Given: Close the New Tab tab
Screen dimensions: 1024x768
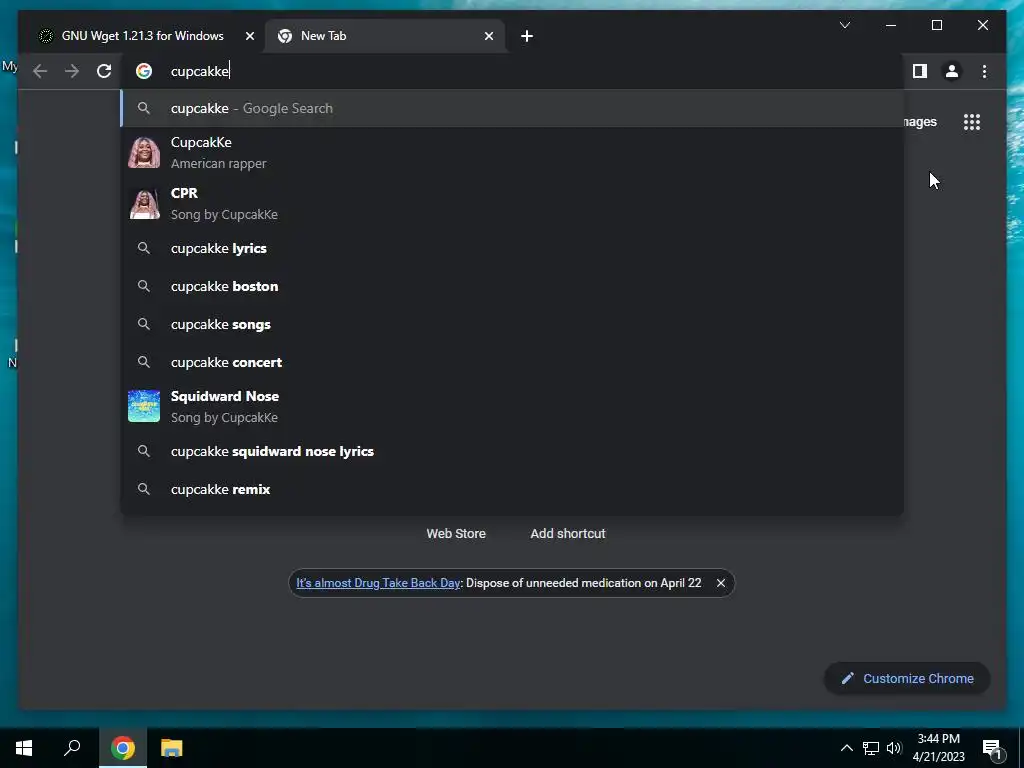Looking at the screenshot, I should 488,36.
